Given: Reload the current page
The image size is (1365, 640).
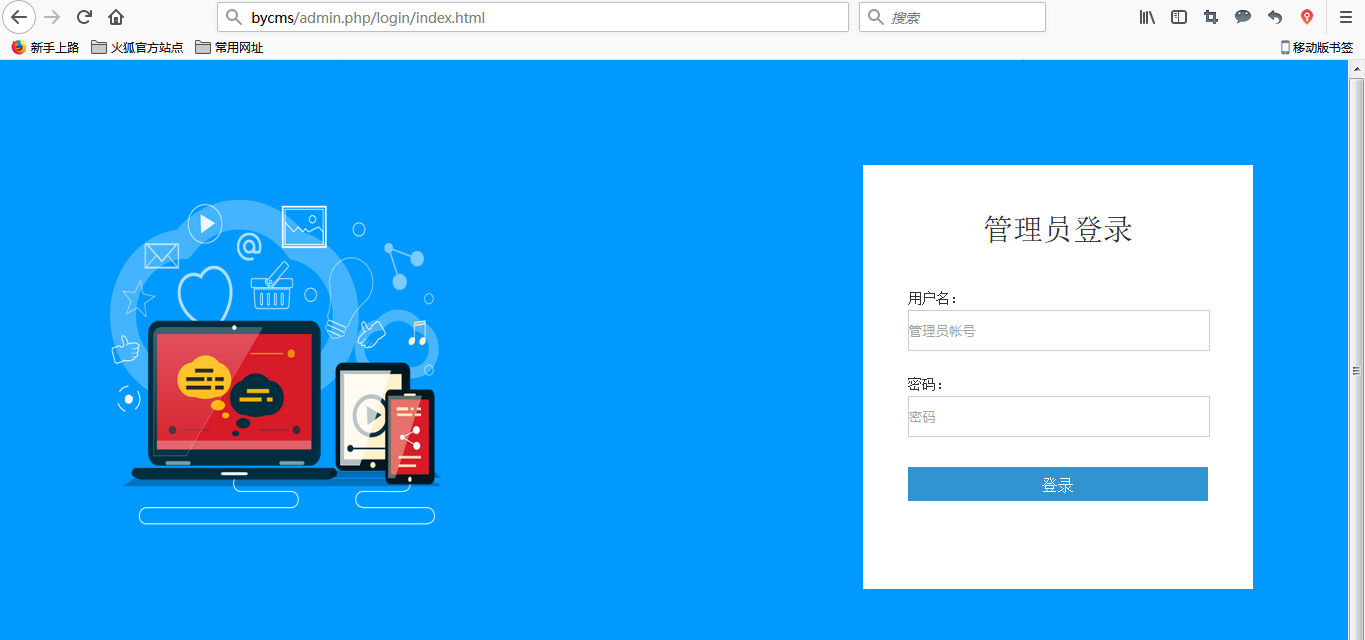Looking at the screenshot, I should coord(85,17).
